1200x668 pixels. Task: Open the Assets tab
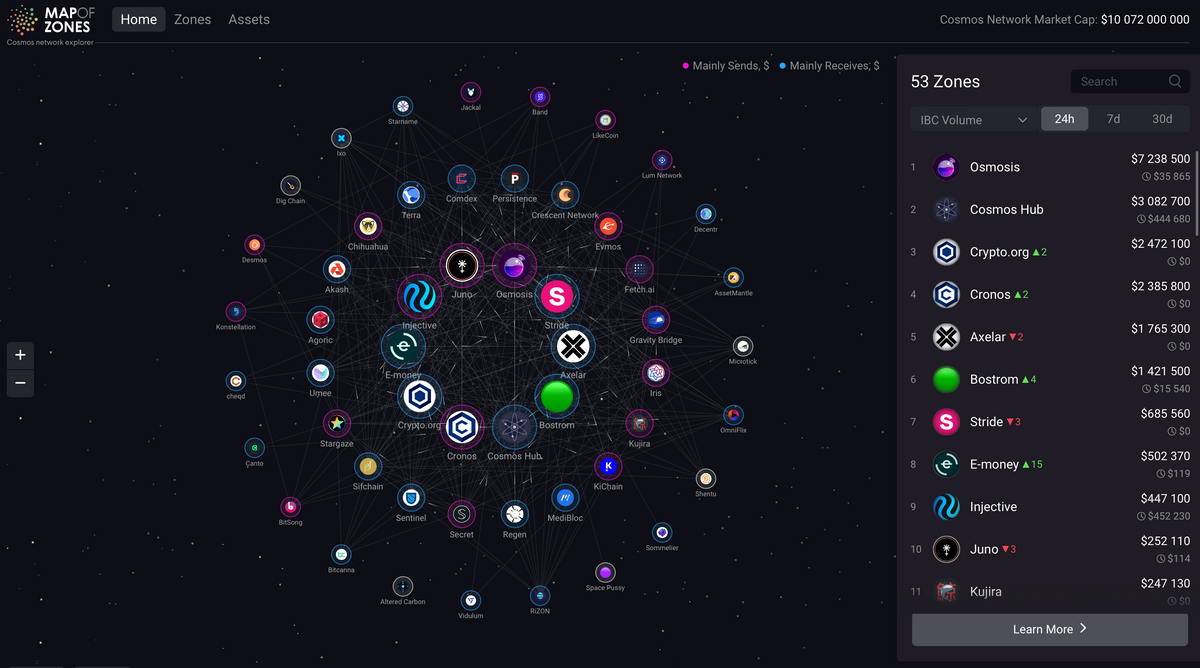[249, 19]
